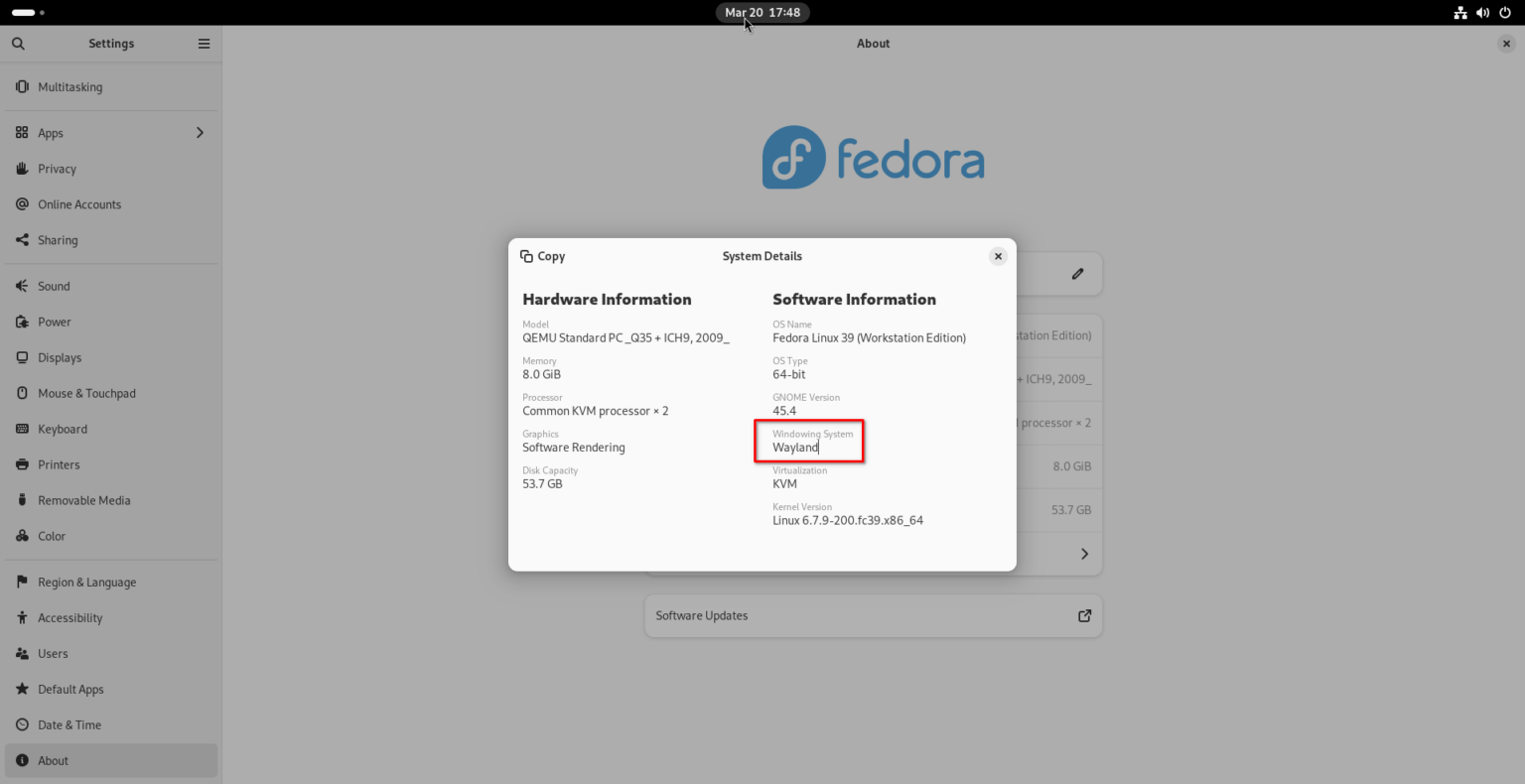Viewport: 1525px width, 784px height.
Task: Select the Displays settings icon
Action: (x=21, y=357)
